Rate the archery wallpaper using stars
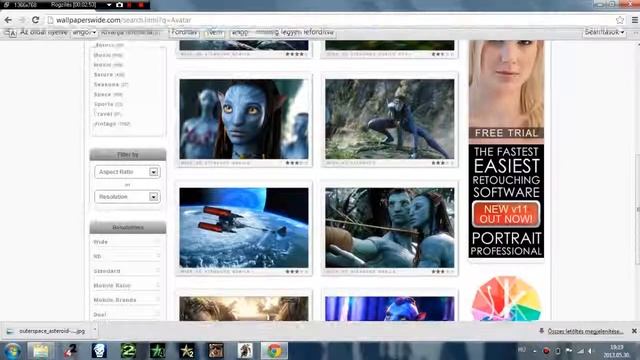The image size is (640, 360). point(442,271)
